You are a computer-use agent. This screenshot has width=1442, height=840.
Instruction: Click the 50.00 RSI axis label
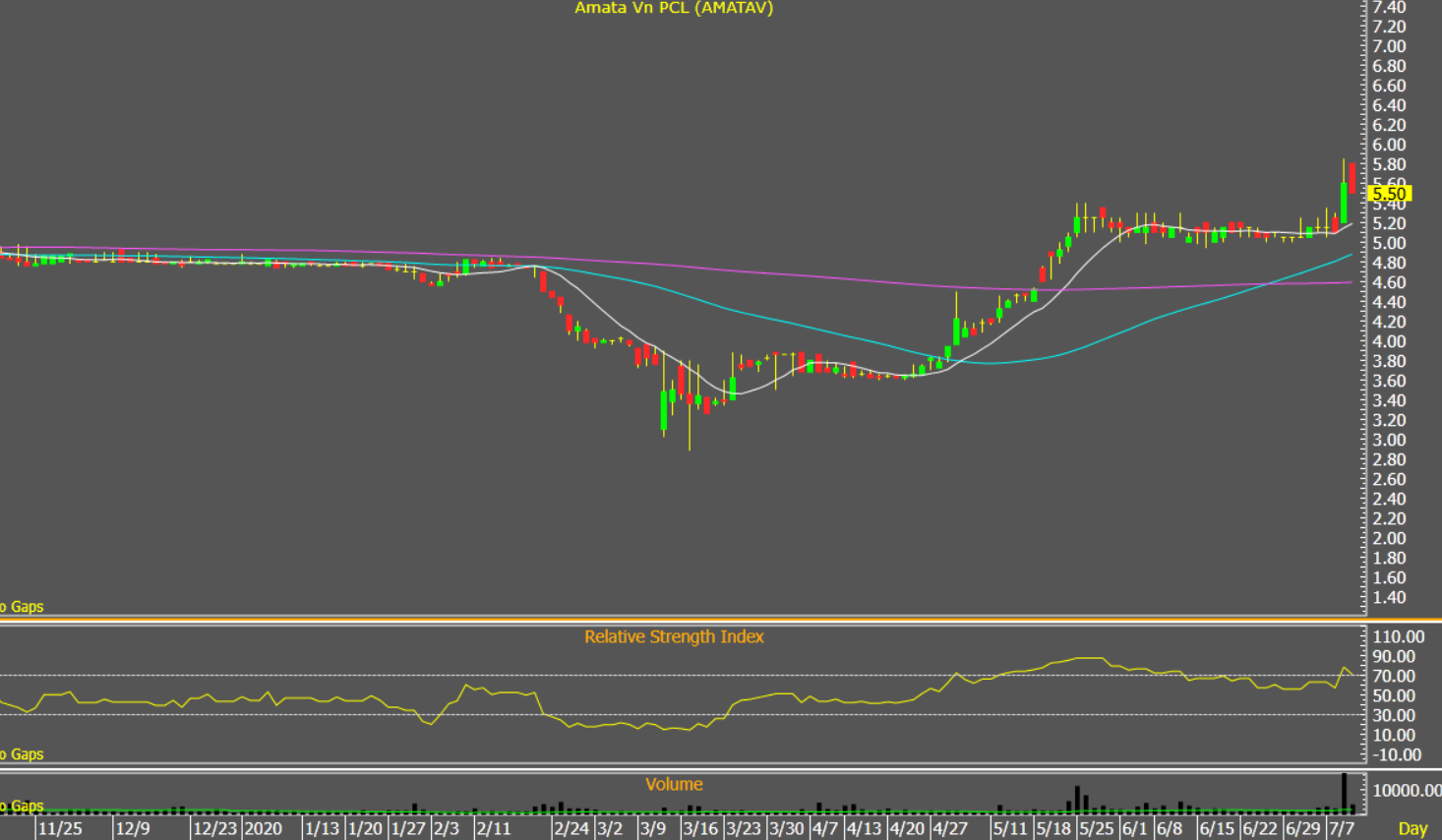[x=1394, y=695]
